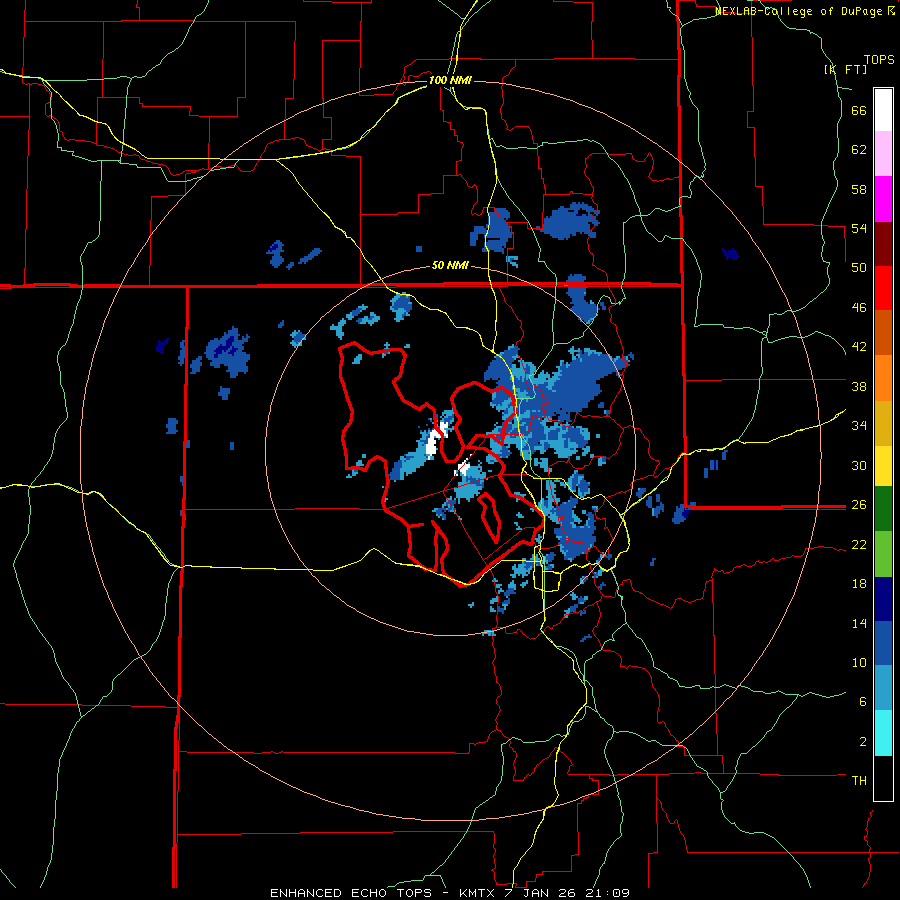
Task: Click the "100 NMI" range ring label
Action: [x=450, y=80]
